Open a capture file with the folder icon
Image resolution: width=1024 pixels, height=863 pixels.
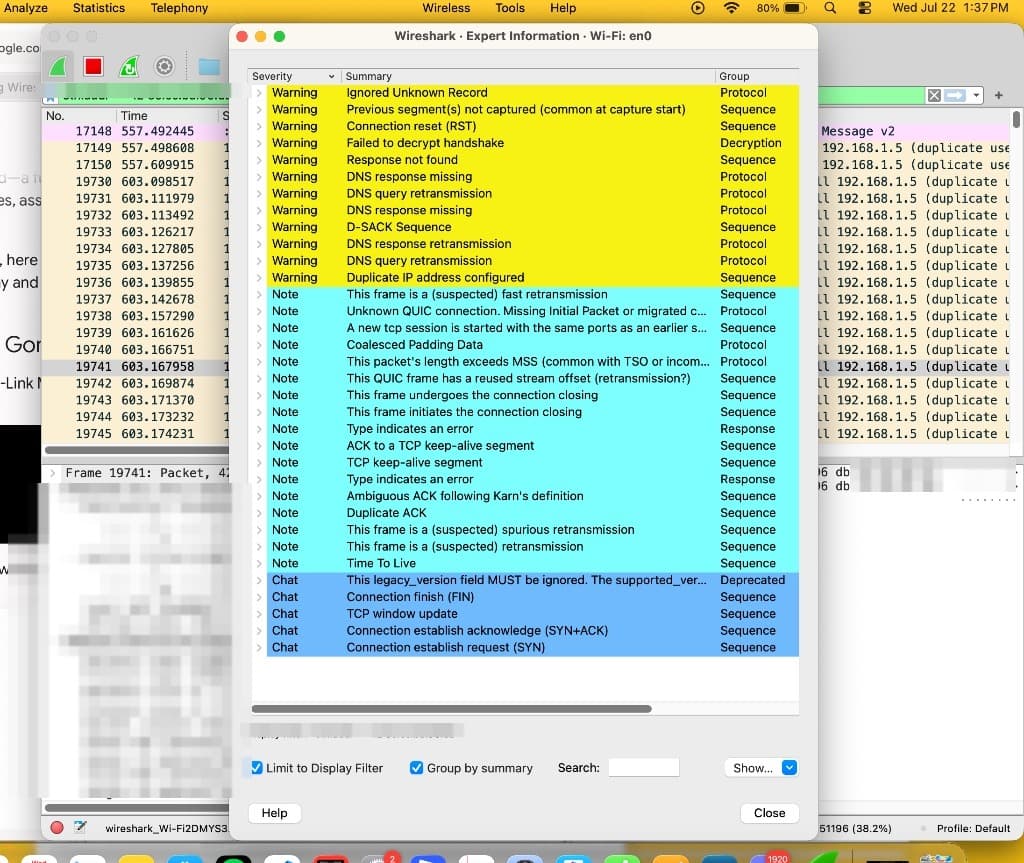[209, 67]
